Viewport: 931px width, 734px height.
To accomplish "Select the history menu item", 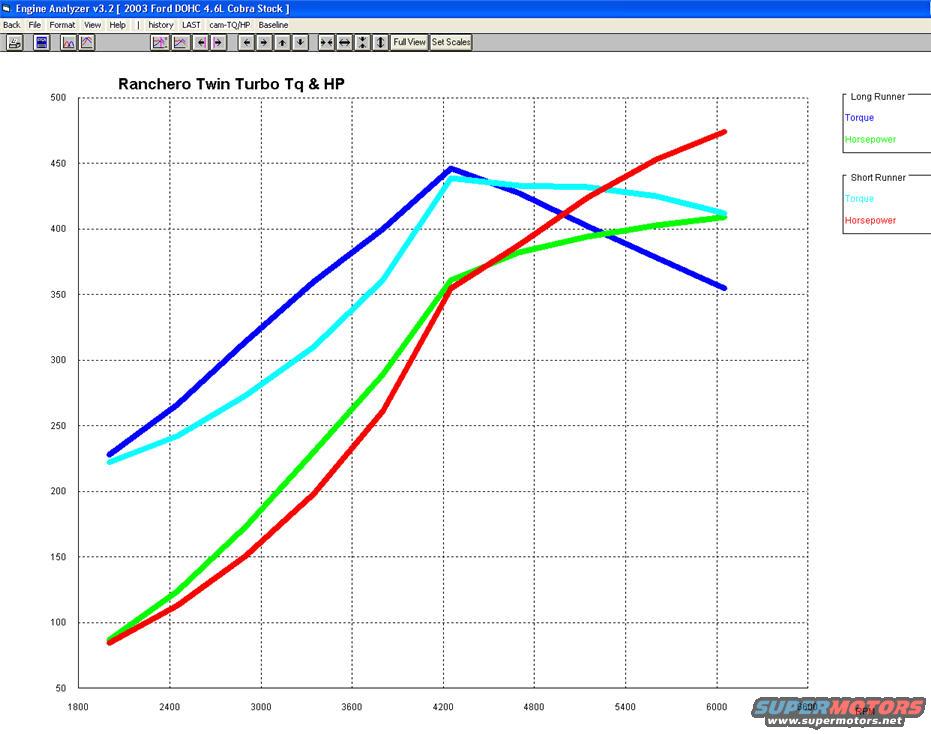I will click(x=160, y=24).
